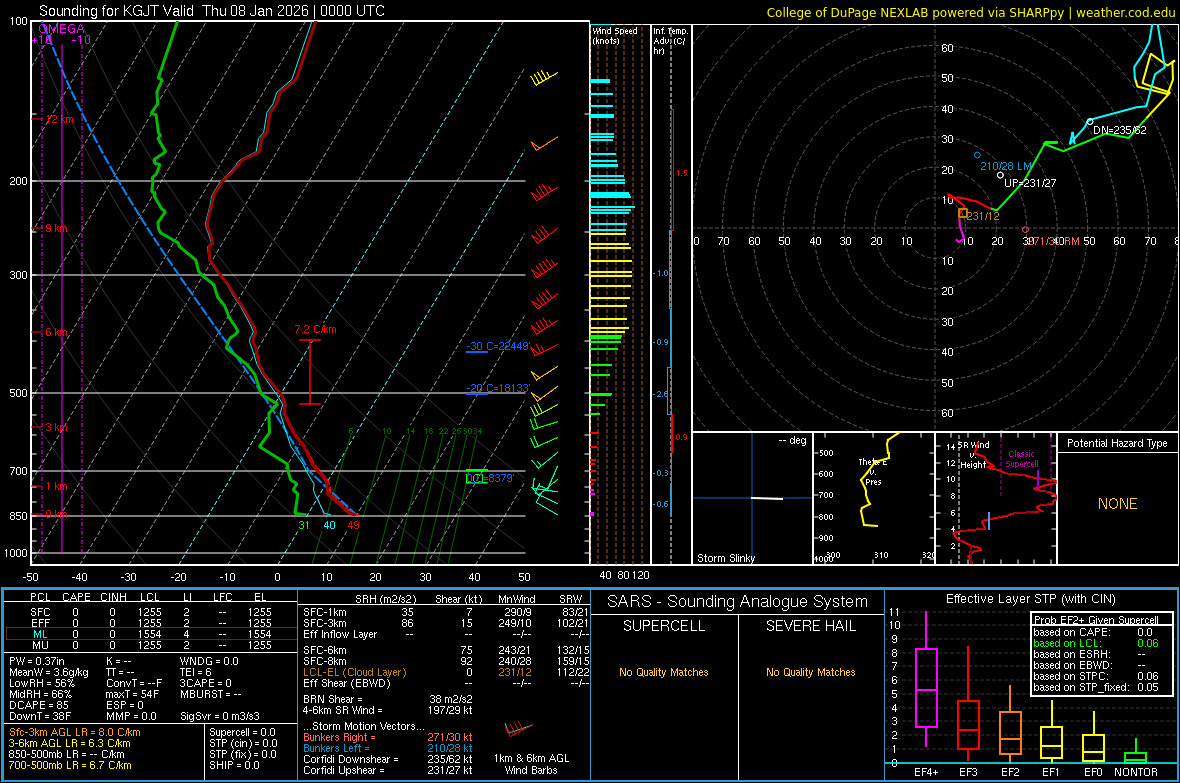The width and height of the screenshot is (1180, 783).
Task: Click the MeanW = 3.6g/kg value
Action: pos(48,672)
